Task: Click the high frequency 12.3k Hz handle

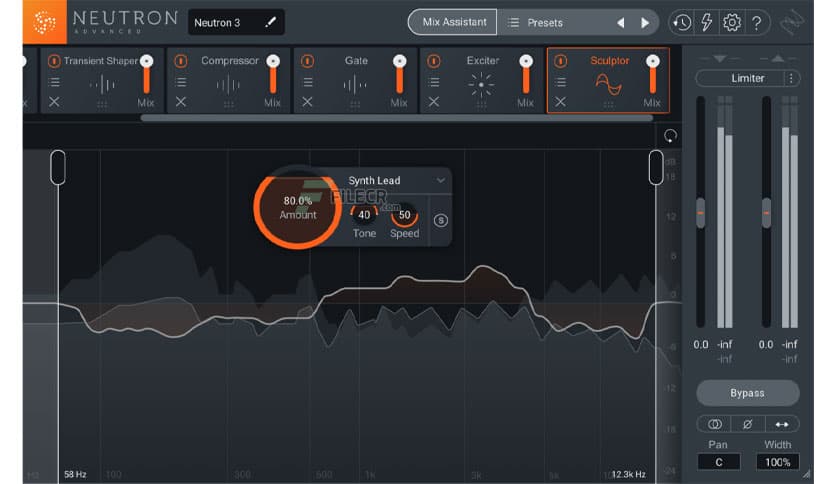Action: [656, 167]
